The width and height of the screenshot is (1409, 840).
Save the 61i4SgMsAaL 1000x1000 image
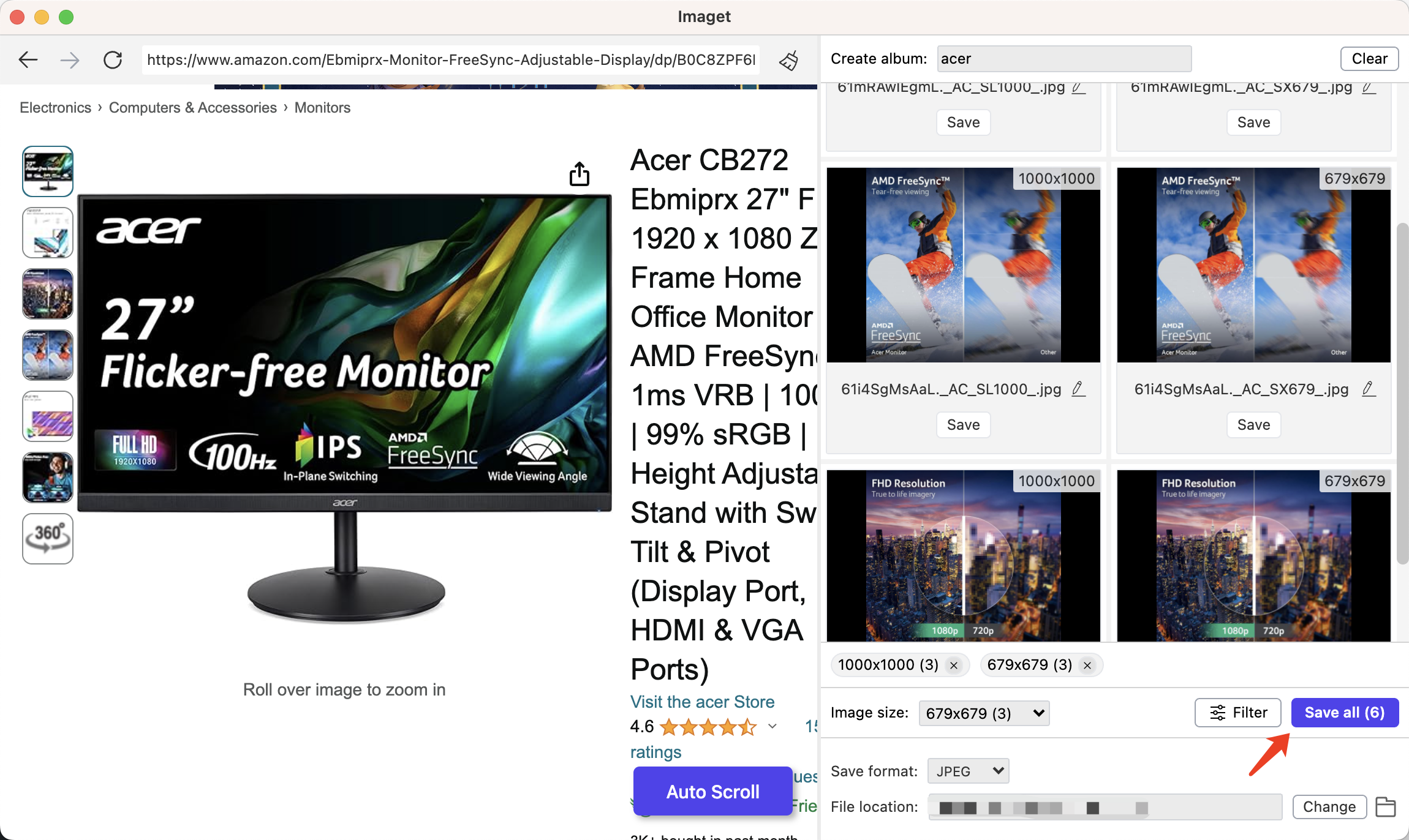pyautogui.click(x=963, y=424)
